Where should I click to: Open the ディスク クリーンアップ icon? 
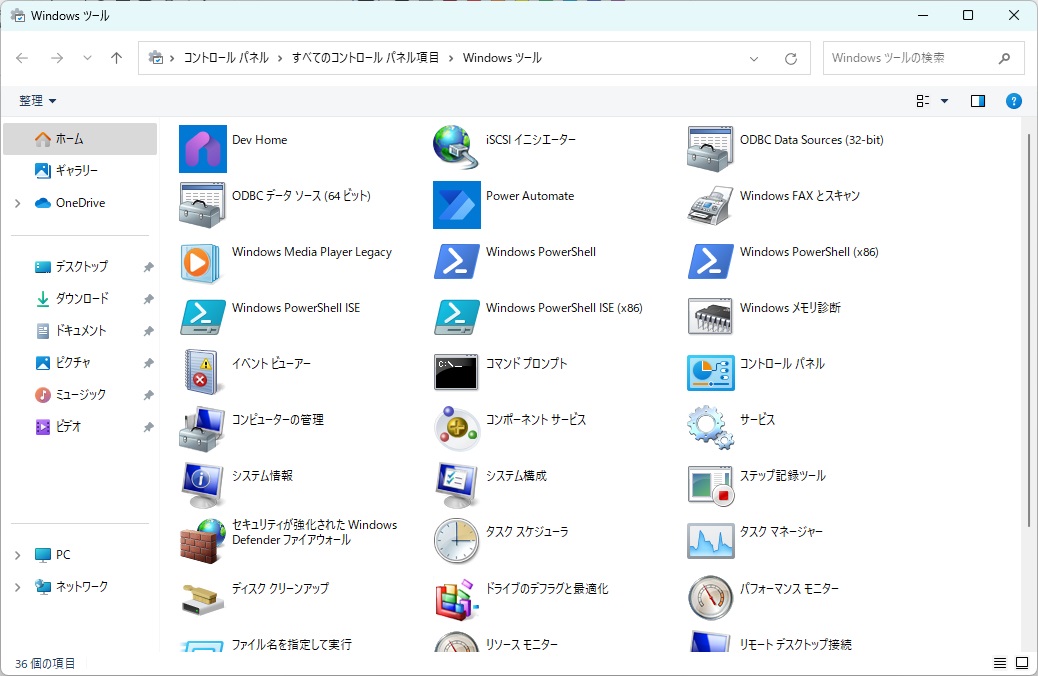point(202,599)
